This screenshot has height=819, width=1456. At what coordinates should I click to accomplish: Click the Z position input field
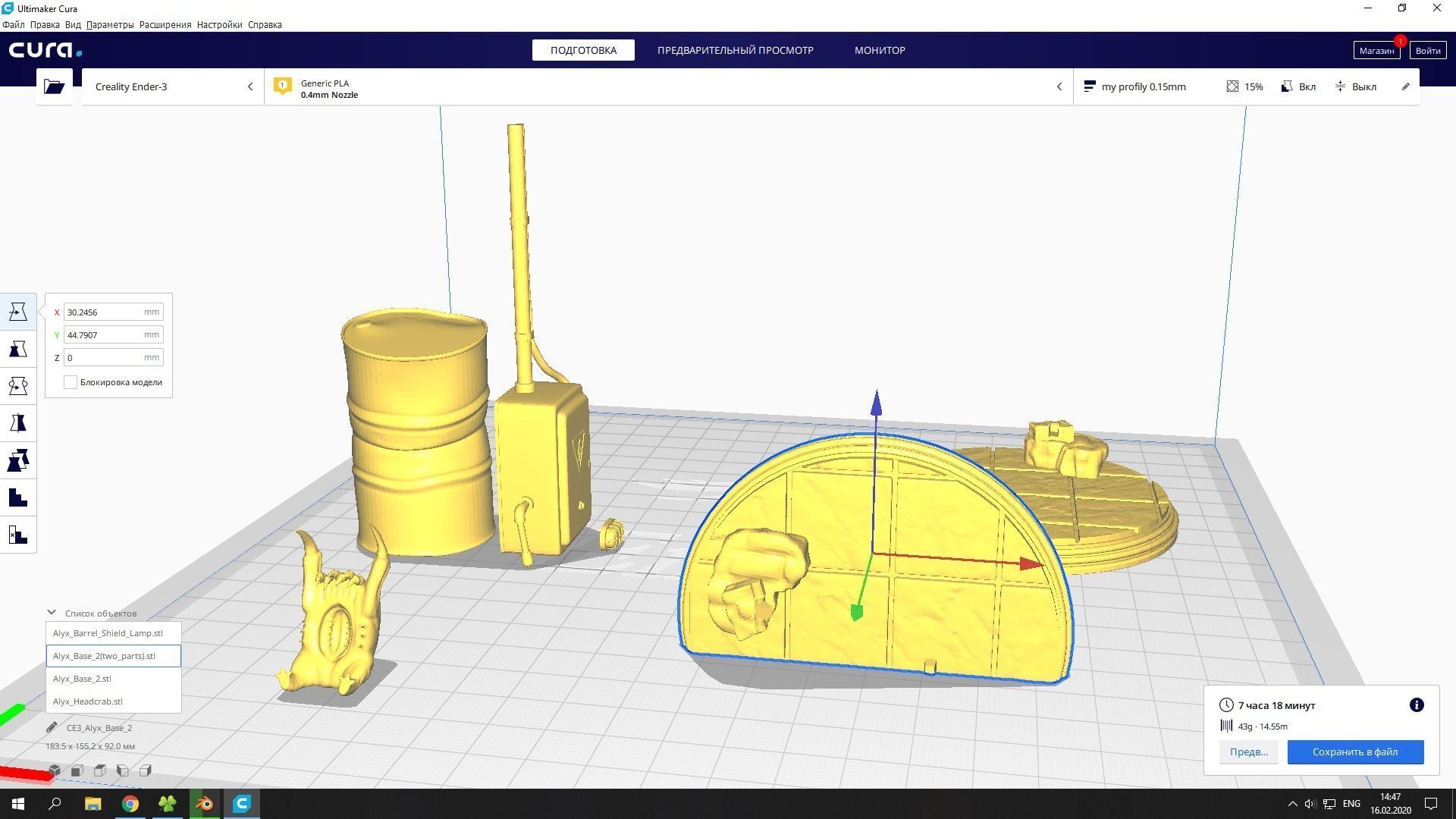(113, 357)
